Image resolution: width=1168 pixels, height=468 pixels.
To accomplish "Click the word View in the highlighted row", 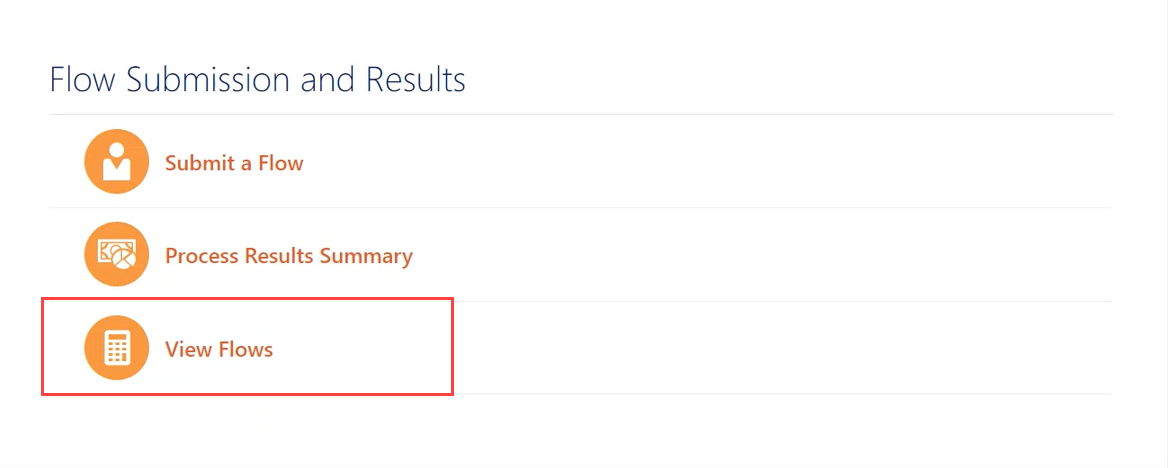I will (188, 349).
